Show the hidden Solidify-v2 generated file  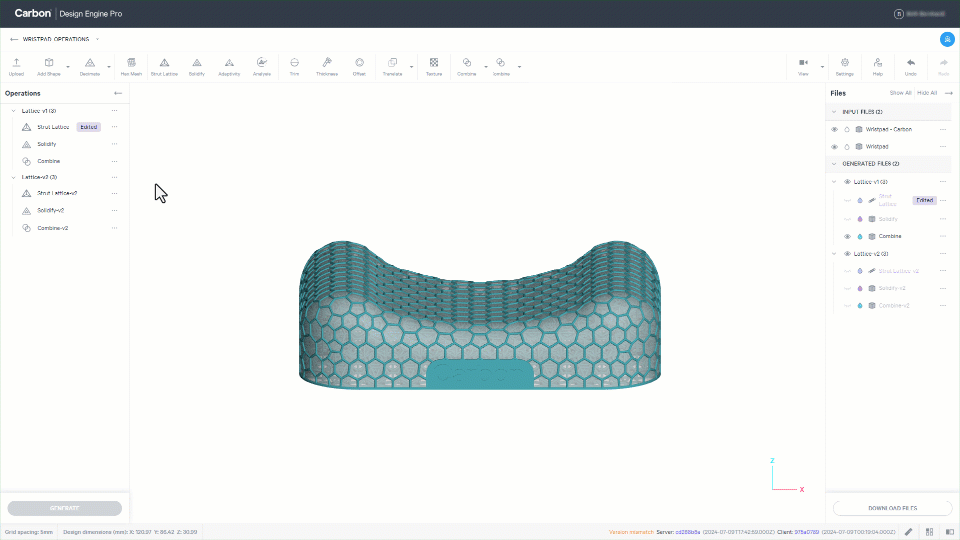(x=848, y=288)
